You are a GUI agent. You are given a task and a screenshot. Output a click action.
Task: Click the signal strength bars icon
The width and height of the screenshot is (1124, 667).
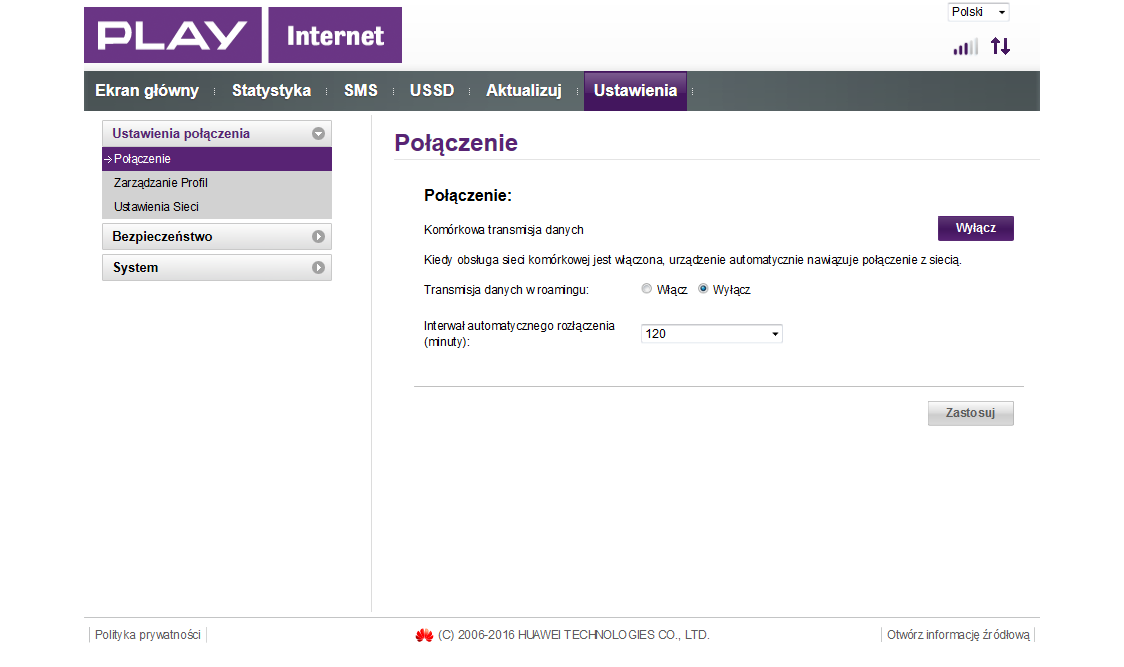pos(965,47)
